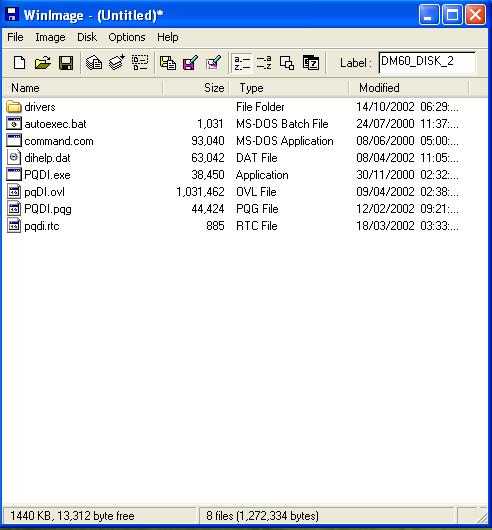Open the Disk menu
Image resolution: width=492 pixels, height=530 pixels.
point(87,37)
